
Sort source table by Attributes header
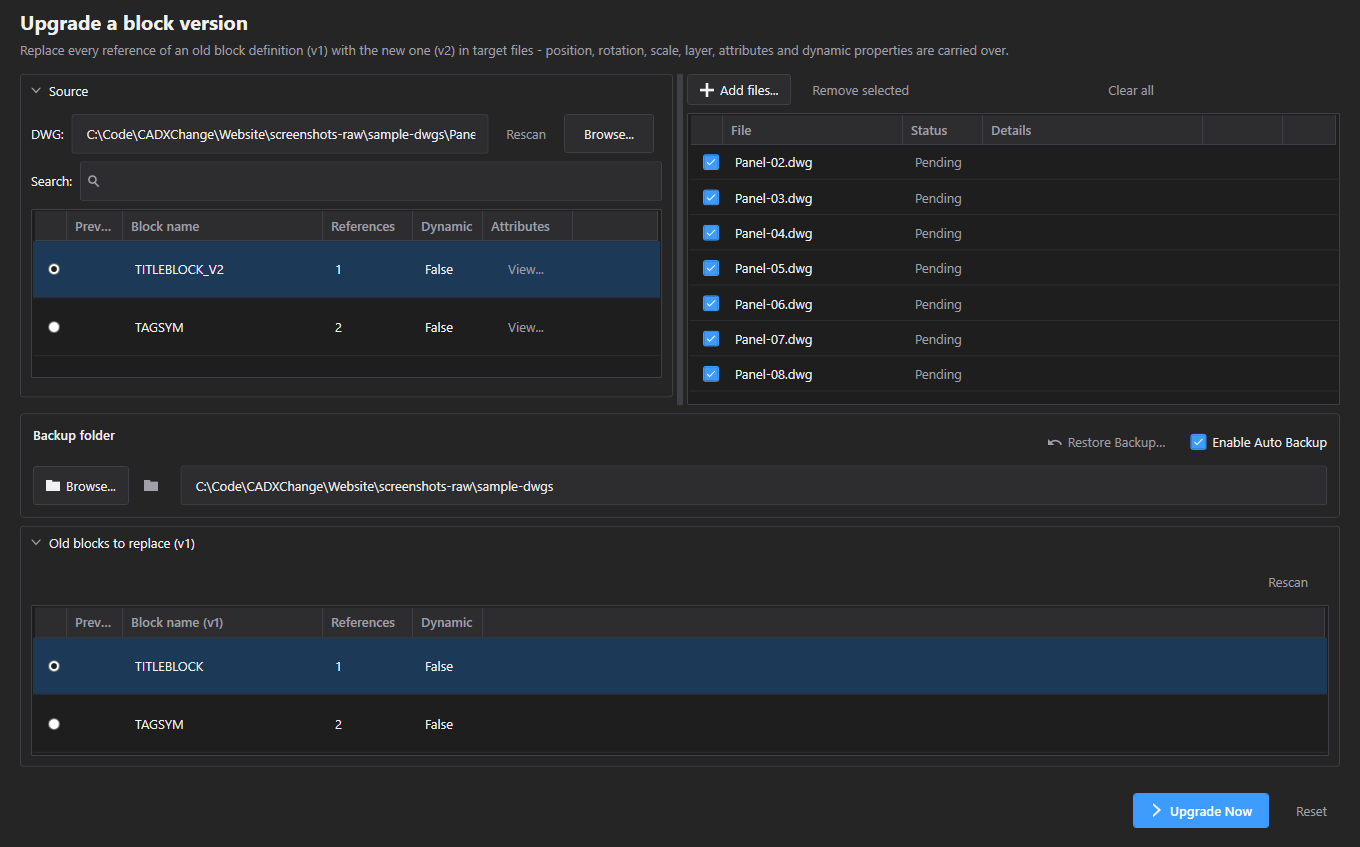pos(527,226)
